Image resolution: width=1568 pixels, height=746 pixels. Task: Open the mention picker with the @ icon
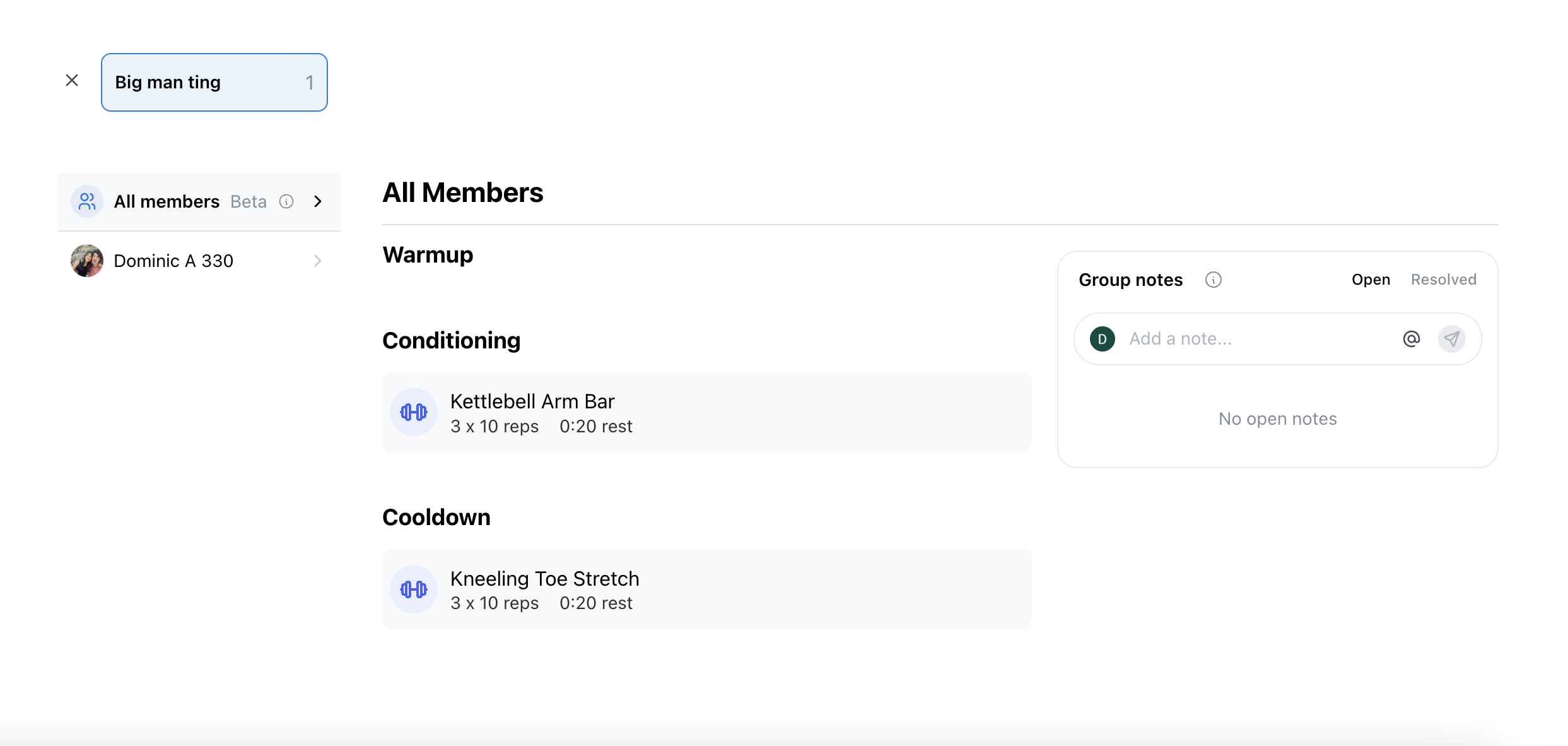click(x=1412, y=339)
